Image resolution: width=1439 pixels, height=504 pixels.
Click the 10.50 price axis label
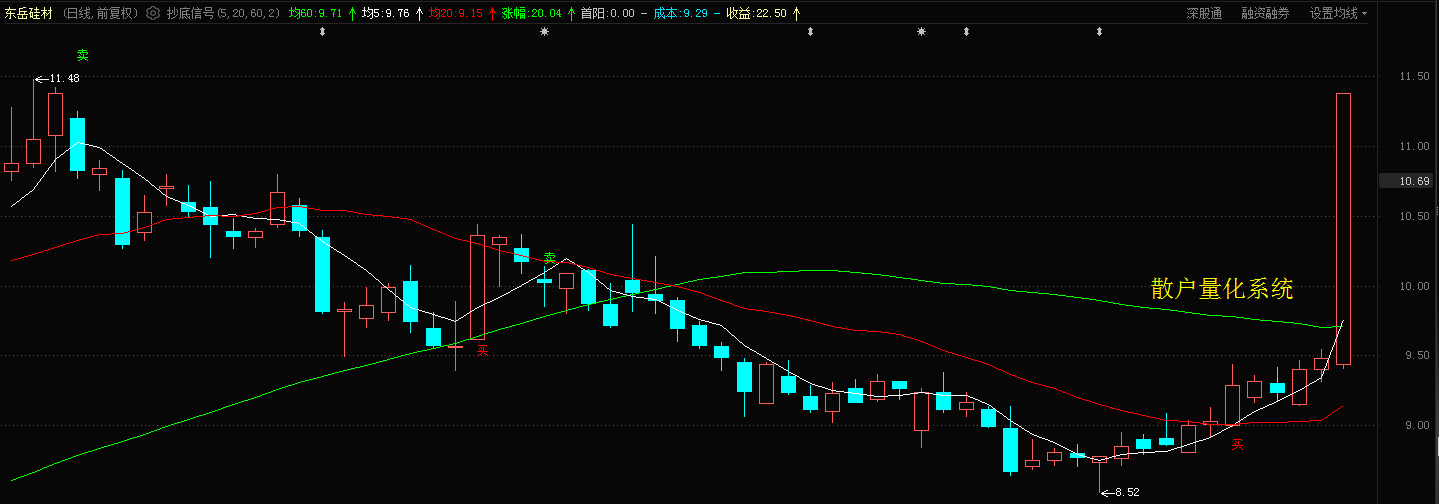click(x=1414, y=217)
